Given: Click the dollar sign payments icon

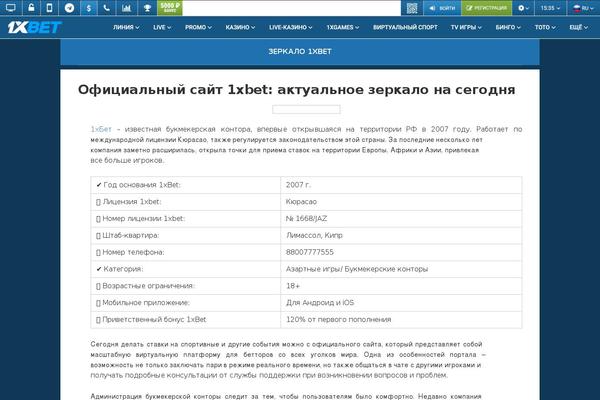Looking at the screenshot, I should [x=88, y=8].
